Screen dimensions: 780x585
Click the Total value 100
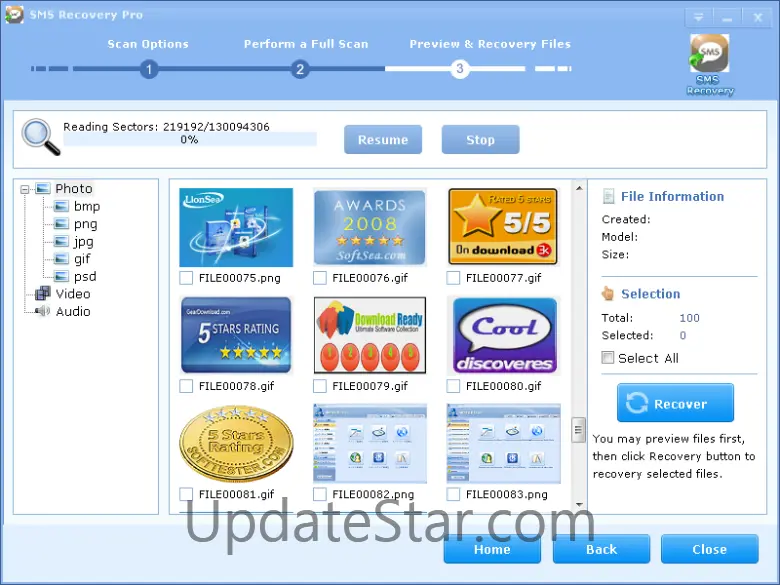(689, 317)
